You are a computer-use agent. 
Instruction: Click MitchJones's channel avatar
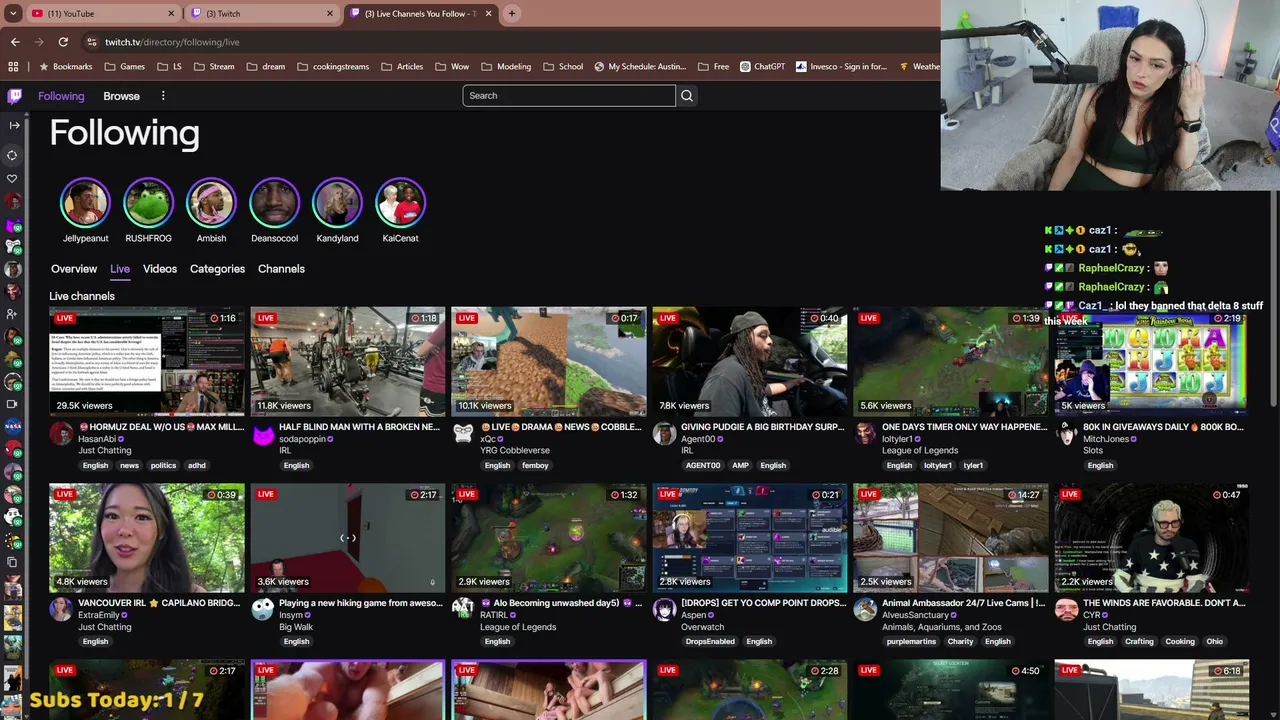tap(1066, 433)
